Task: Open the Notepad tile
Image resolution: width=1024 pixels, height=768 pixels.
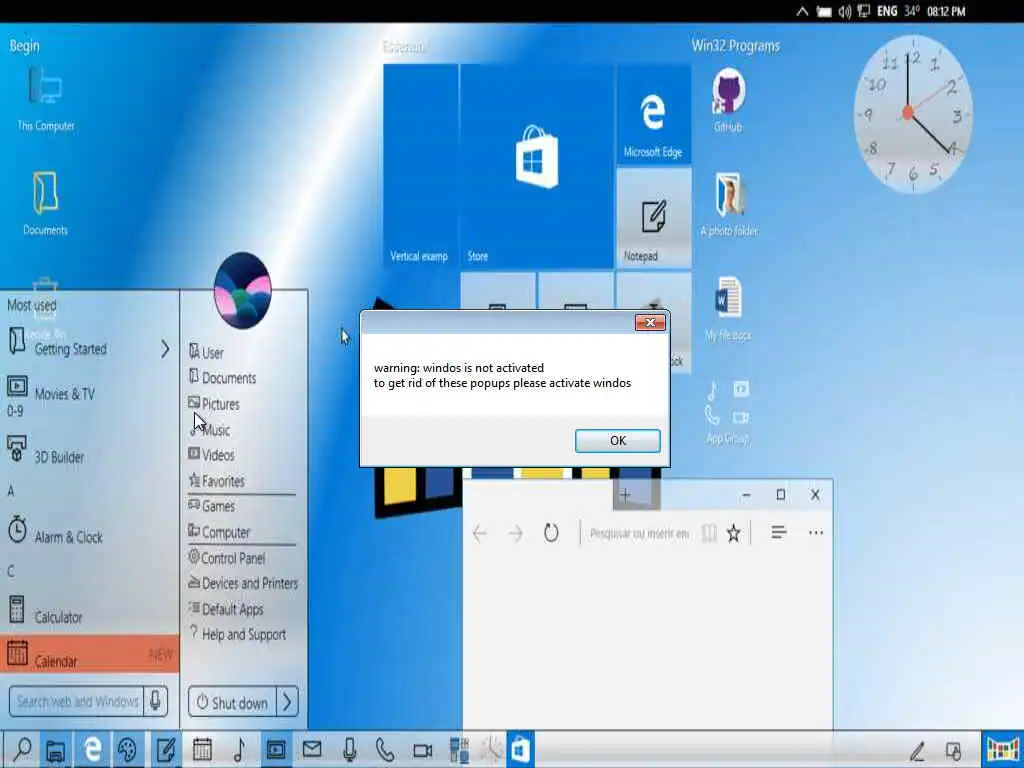Action: tap(654, 218)
